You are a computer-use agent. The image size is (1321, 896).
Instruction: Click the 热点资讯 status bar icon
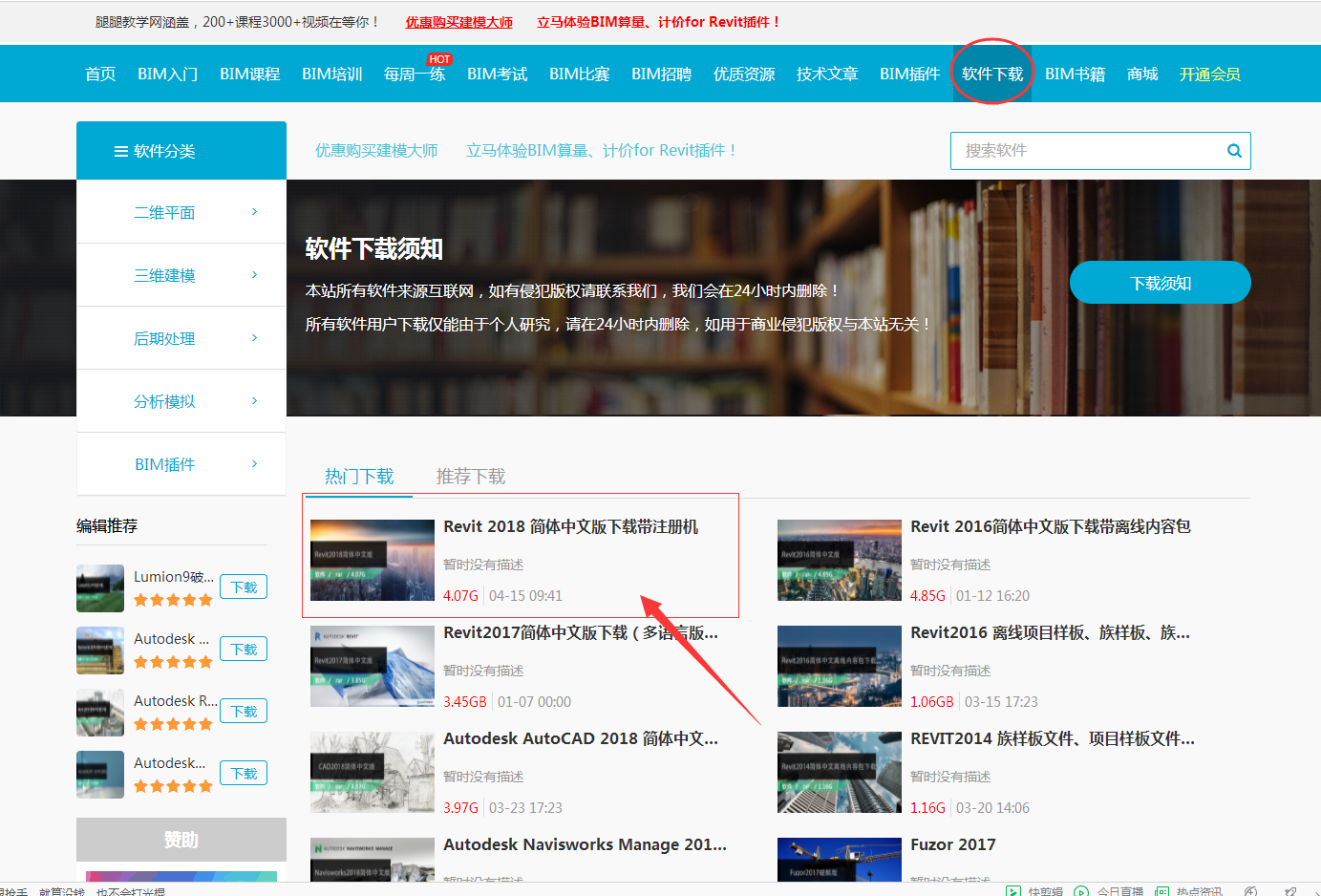pos(1161,890)
